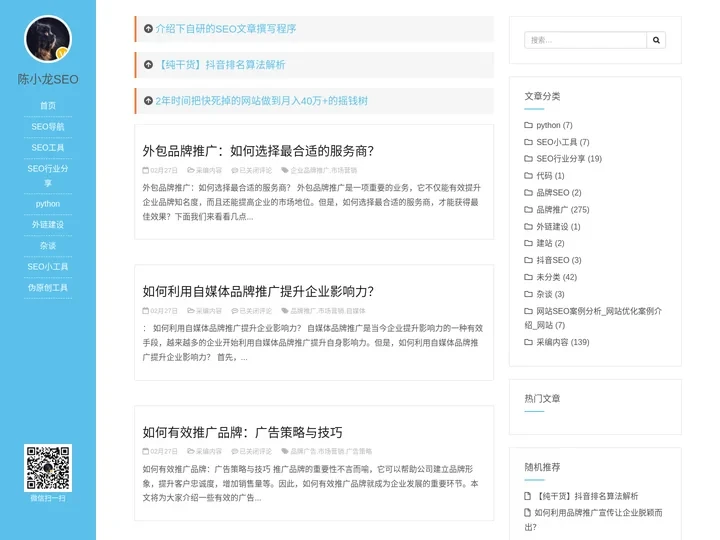
Task: Click the WeChat QR code image
Action: tap(48, 467)
